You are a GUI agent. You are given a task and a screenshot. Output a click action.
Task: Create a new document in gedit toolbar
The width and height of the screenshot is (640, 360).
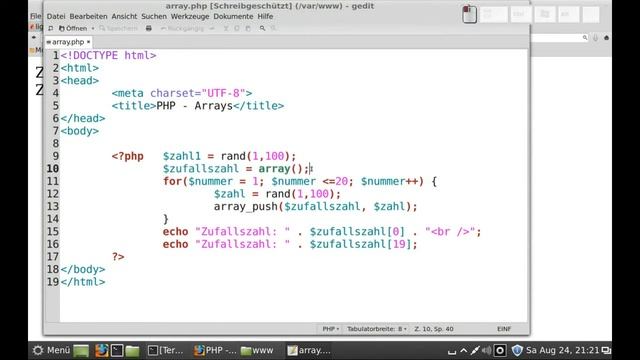[51, 29]
